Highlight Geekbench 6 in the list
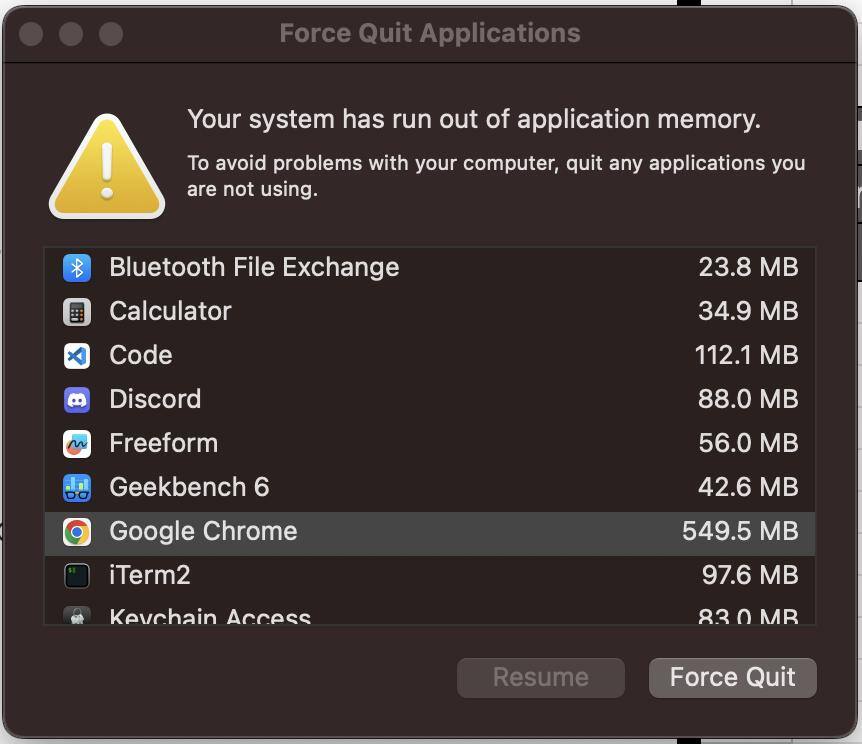 (189, 488)
